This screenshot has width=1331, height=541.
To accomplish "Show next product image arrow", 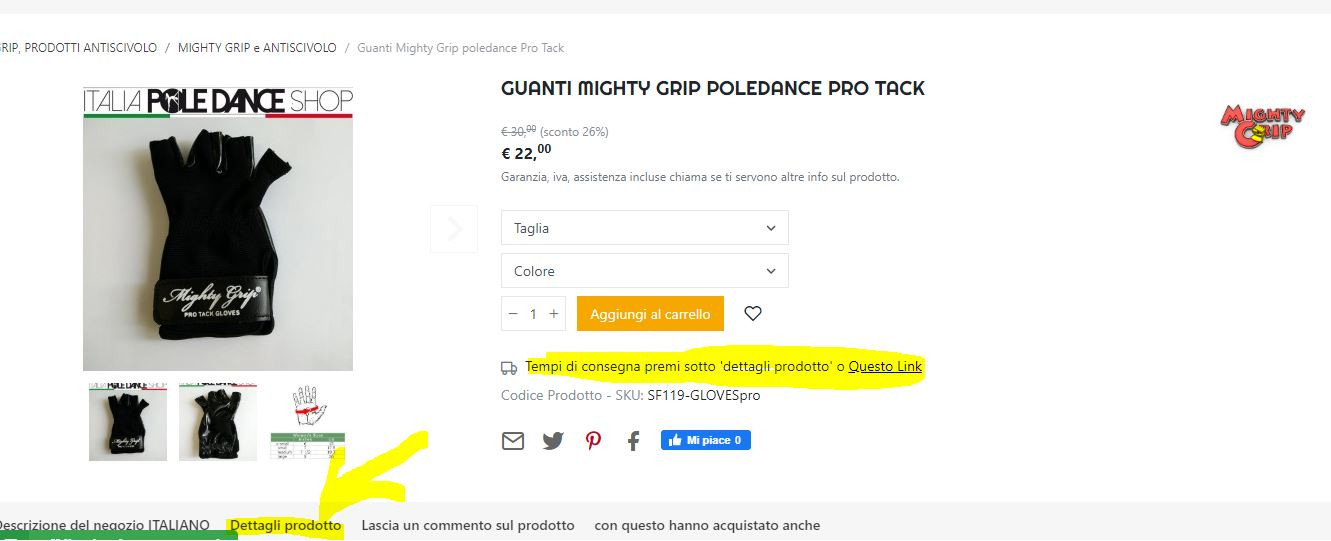I will coord(454,229).
